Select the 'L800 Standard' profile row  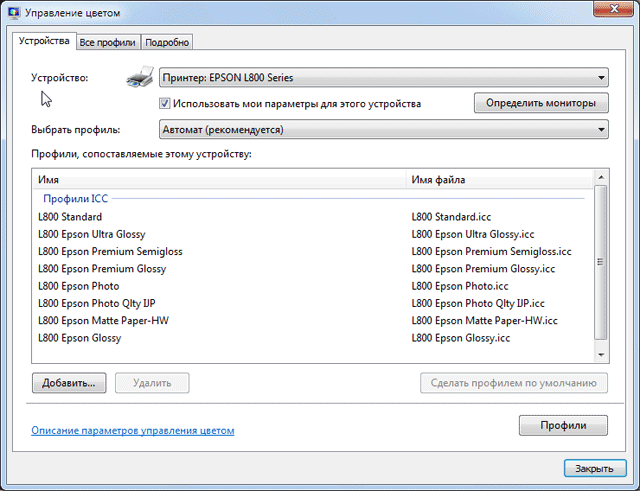tap(312, 217)
